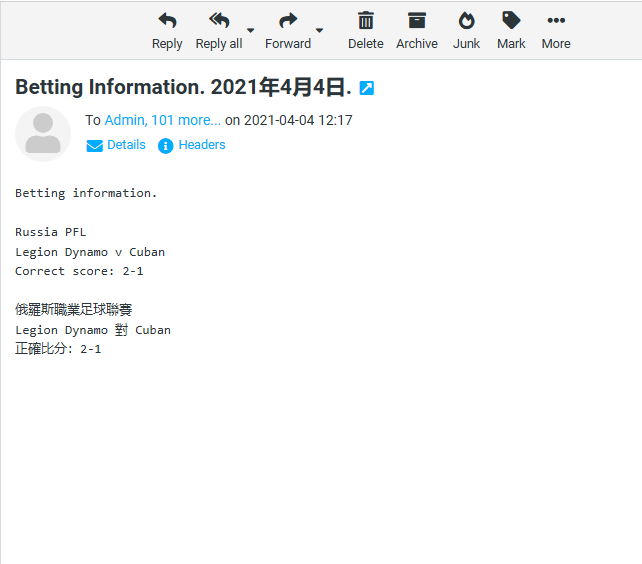Click the info icon beside Headers
Viewport: 642px width, 564px height.
166,146
